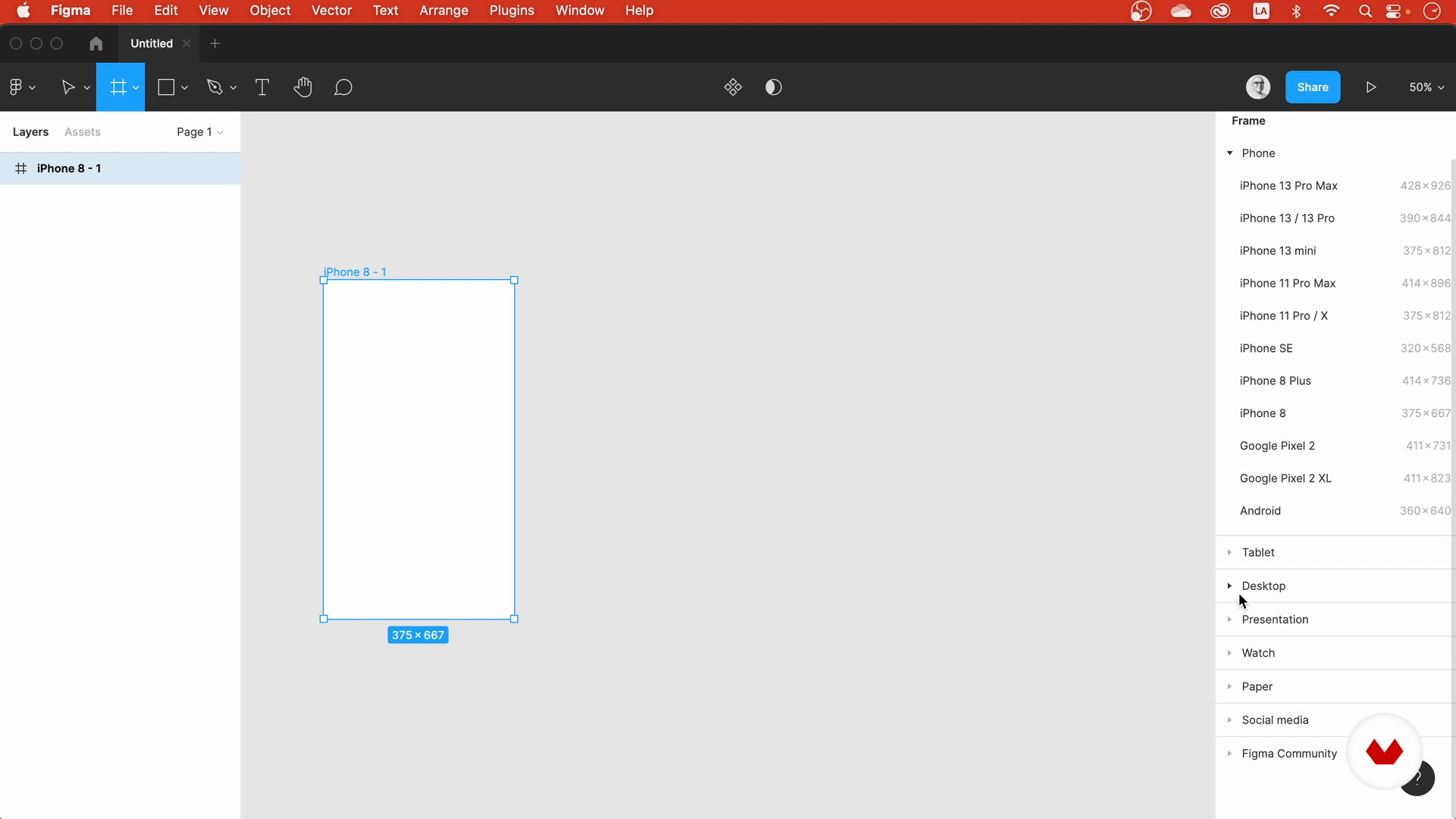
Task: Open the Plugins menu
Action: pos(512,11)
